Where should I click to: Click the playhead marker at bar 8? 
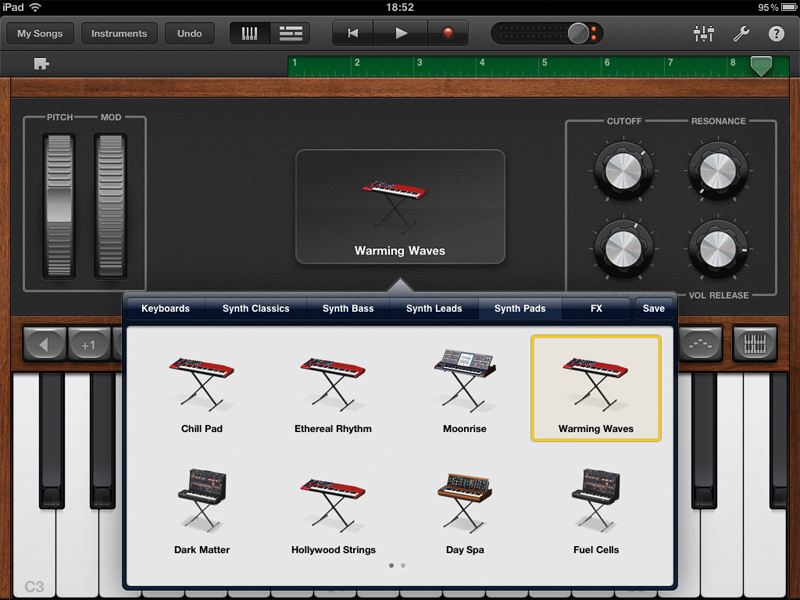point(761,66)
